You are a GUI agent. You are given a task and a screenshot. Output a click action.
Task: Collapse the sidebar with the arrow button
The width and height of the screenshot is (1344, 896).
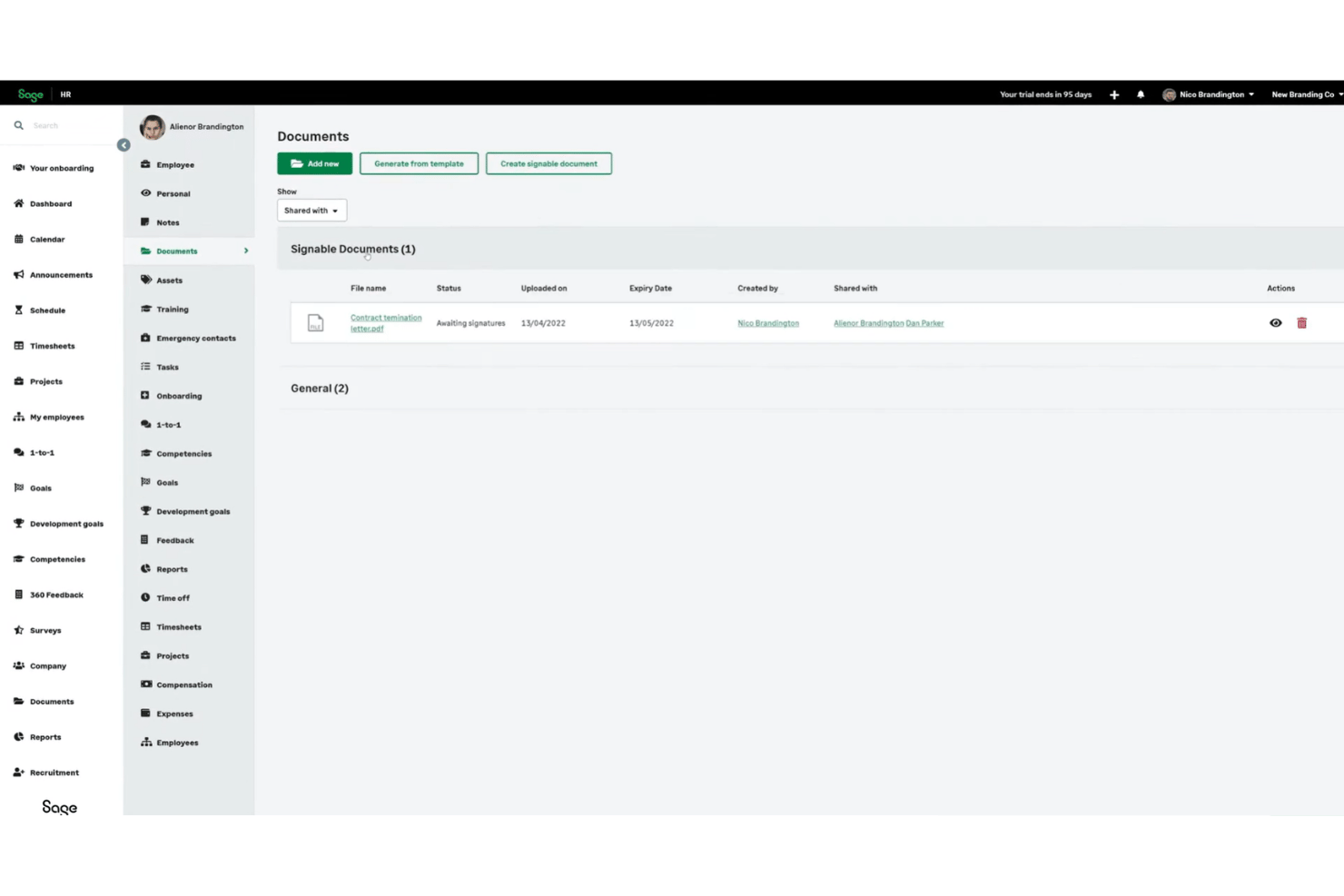coord(124,145)
